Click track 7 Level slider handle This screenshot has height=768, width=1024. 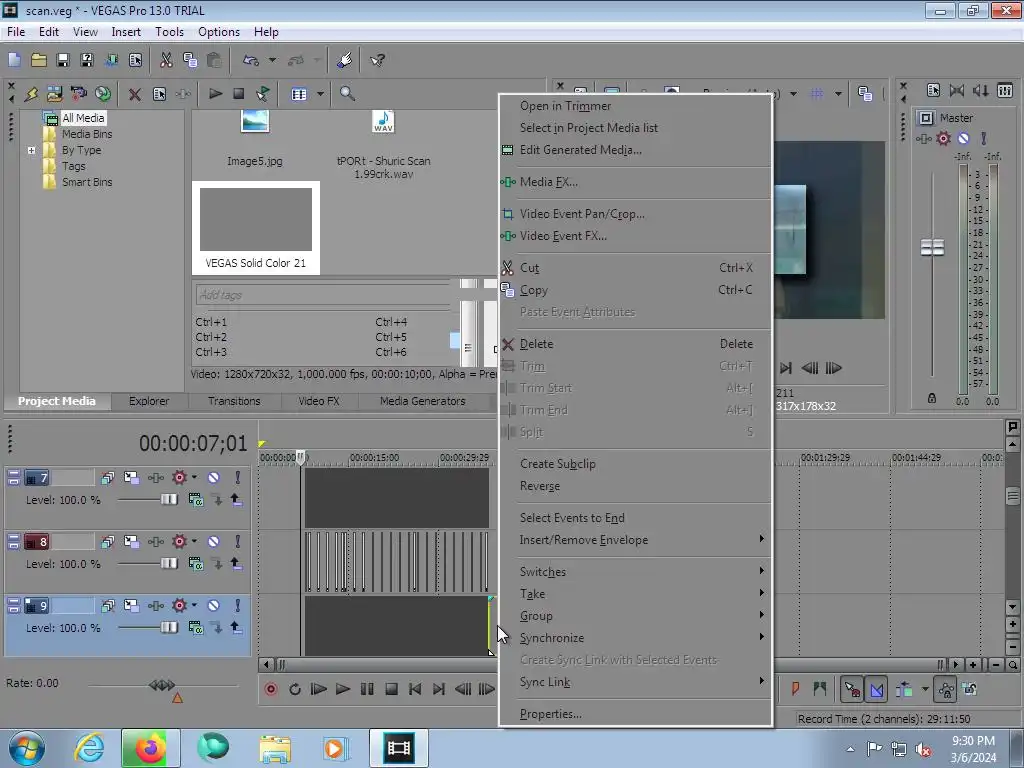168,500
